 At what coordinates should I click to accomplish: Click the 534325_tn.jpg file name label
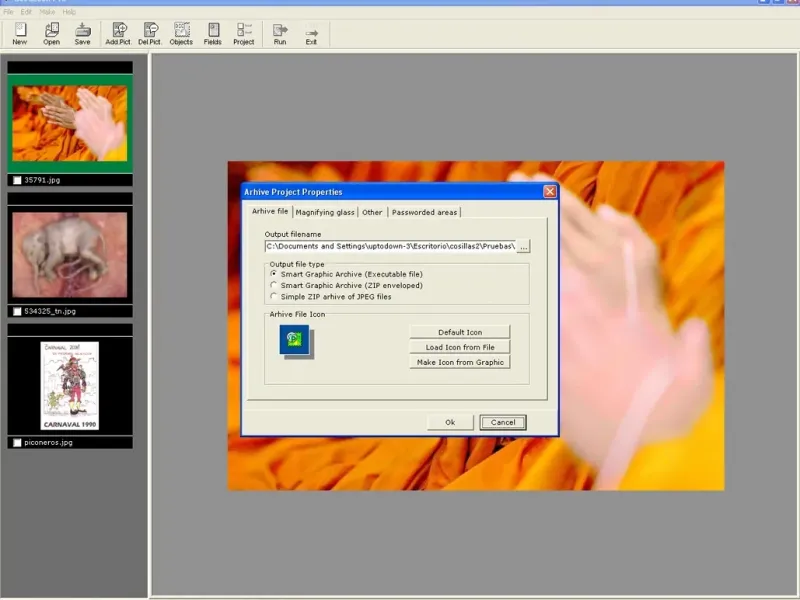[x=50, y=311]
